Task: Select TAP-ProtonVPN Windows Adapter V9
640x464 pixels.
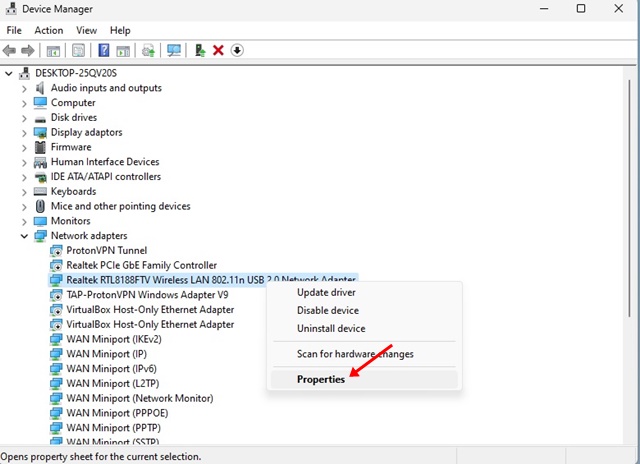Action: [x=147, y=295]
